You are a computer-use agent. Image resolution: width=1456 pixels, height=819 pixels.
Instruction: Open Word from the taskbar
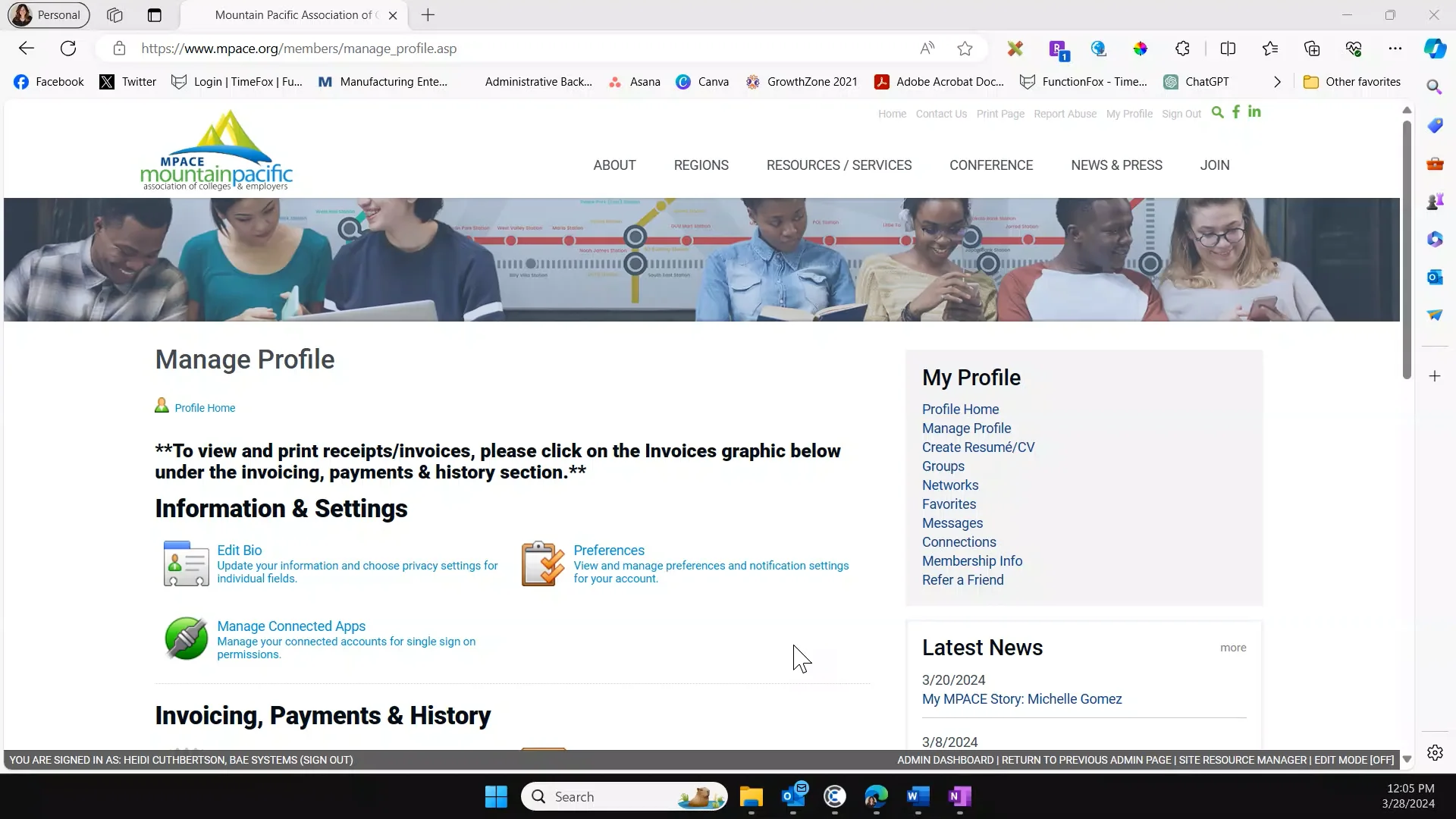click(918, 797)
